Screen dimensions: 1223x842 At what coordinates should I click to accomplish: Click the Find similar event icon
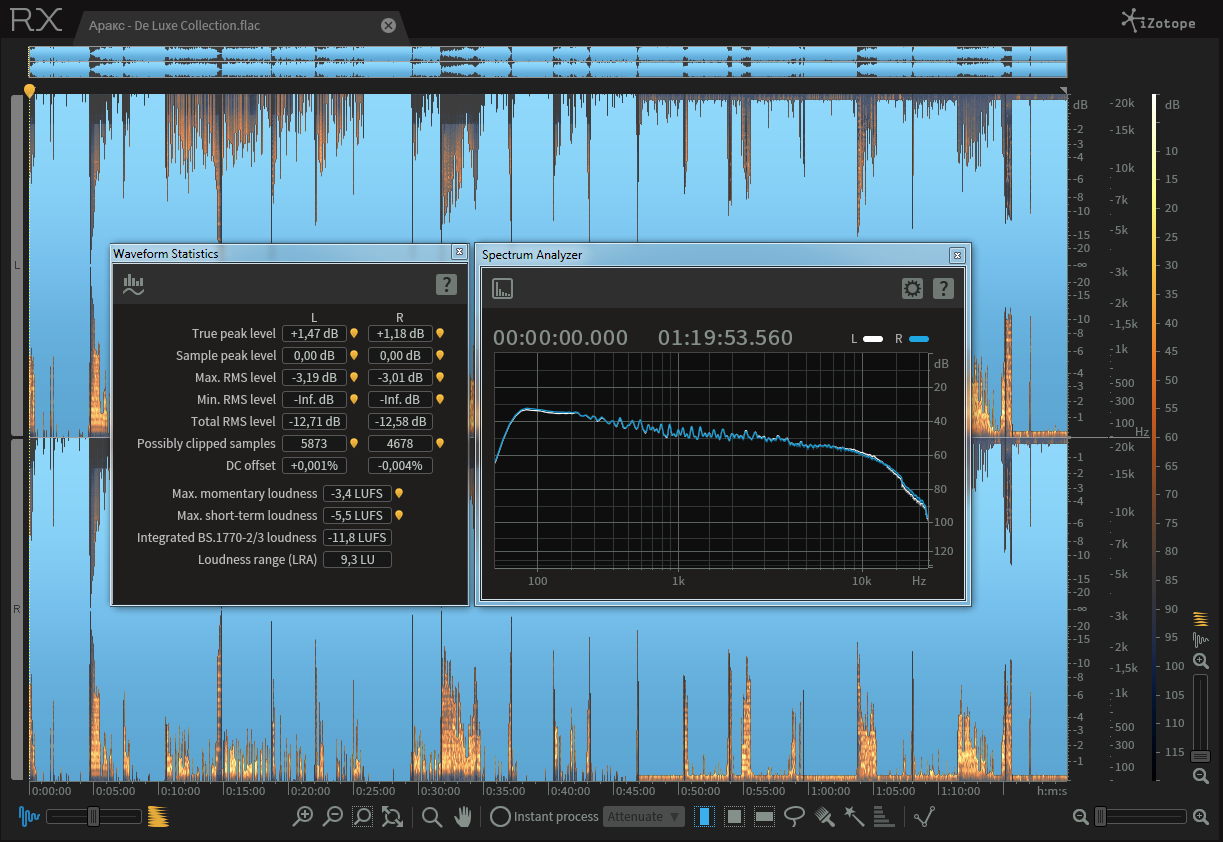(x=926, y=817)
